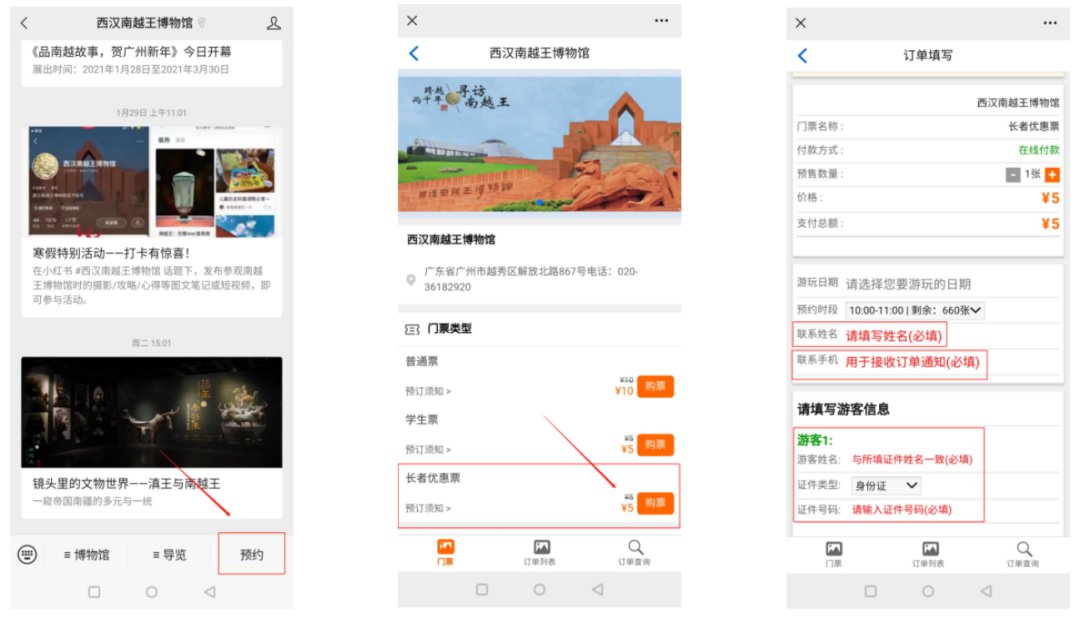Open the 预约 menu in the chat's bottom bar
Viewport: 1080px width, 618px height.
click(x=251, y=554)
